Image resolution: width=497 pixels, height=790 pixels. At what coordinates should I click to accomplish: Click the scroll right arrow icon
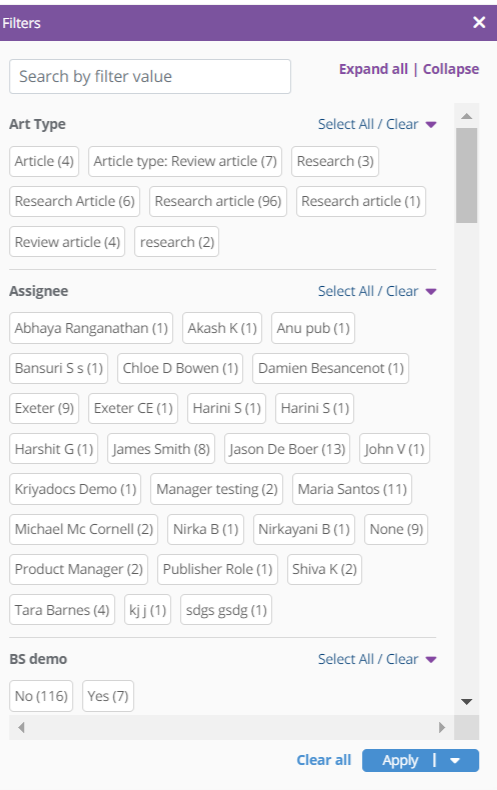(x=442, y=727)
